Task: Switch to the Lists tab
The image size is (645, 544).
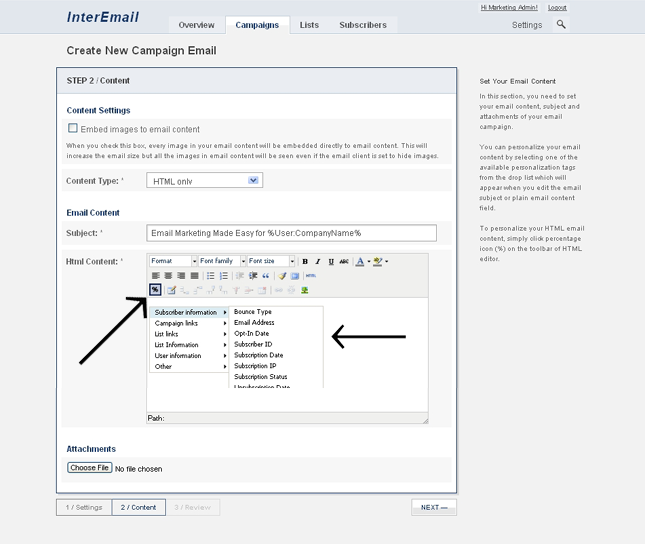Action: [x=310, y=25]
